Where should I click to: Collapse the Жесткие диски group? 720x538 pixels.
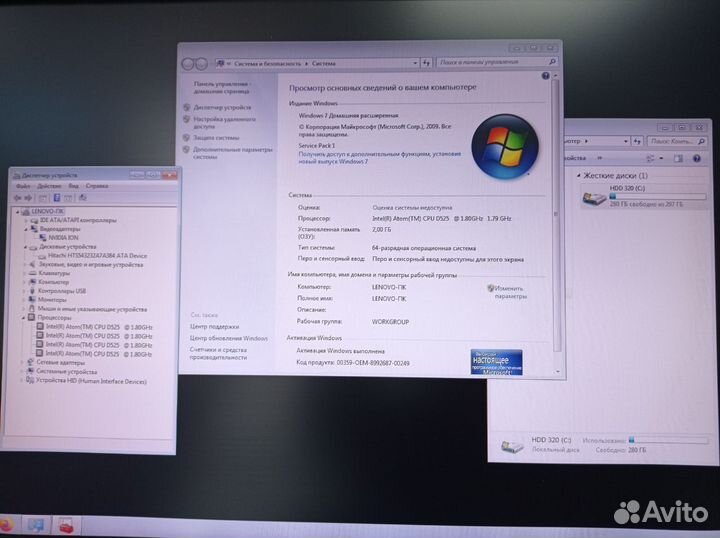(579, 175)
